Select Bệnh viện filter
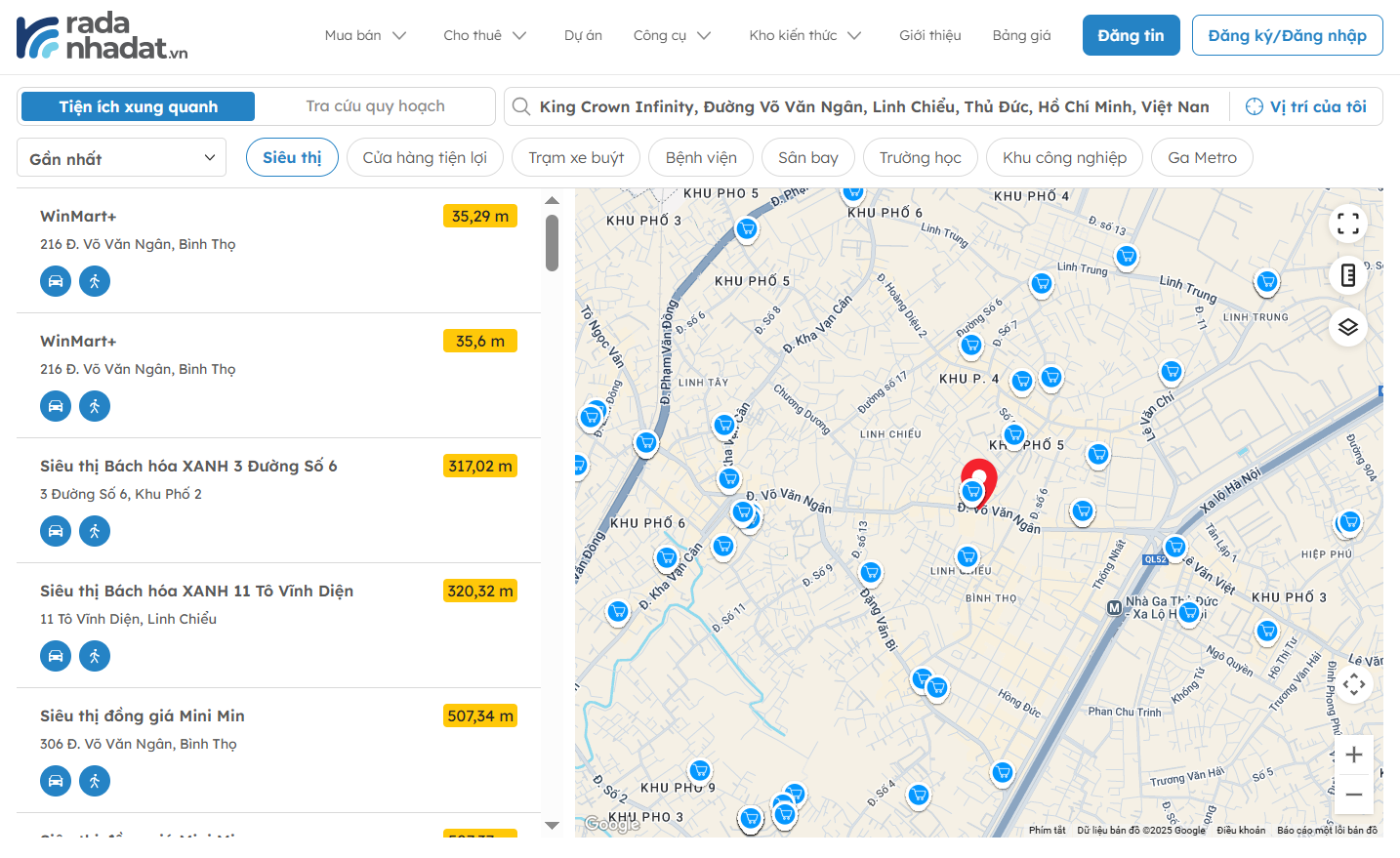This screenshot has width=1400, height=858. coord(701,157)
